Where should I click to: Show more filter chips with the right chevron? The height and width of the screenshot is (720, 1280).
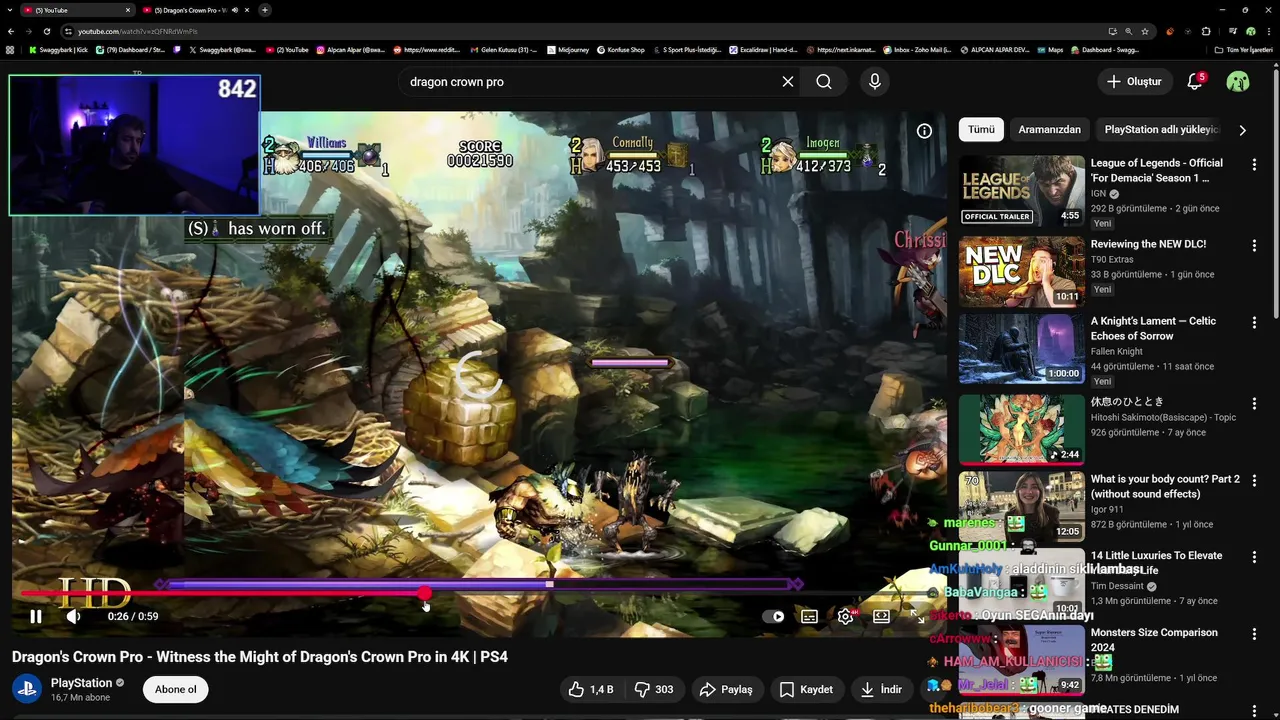click(x=1242, y=130)
